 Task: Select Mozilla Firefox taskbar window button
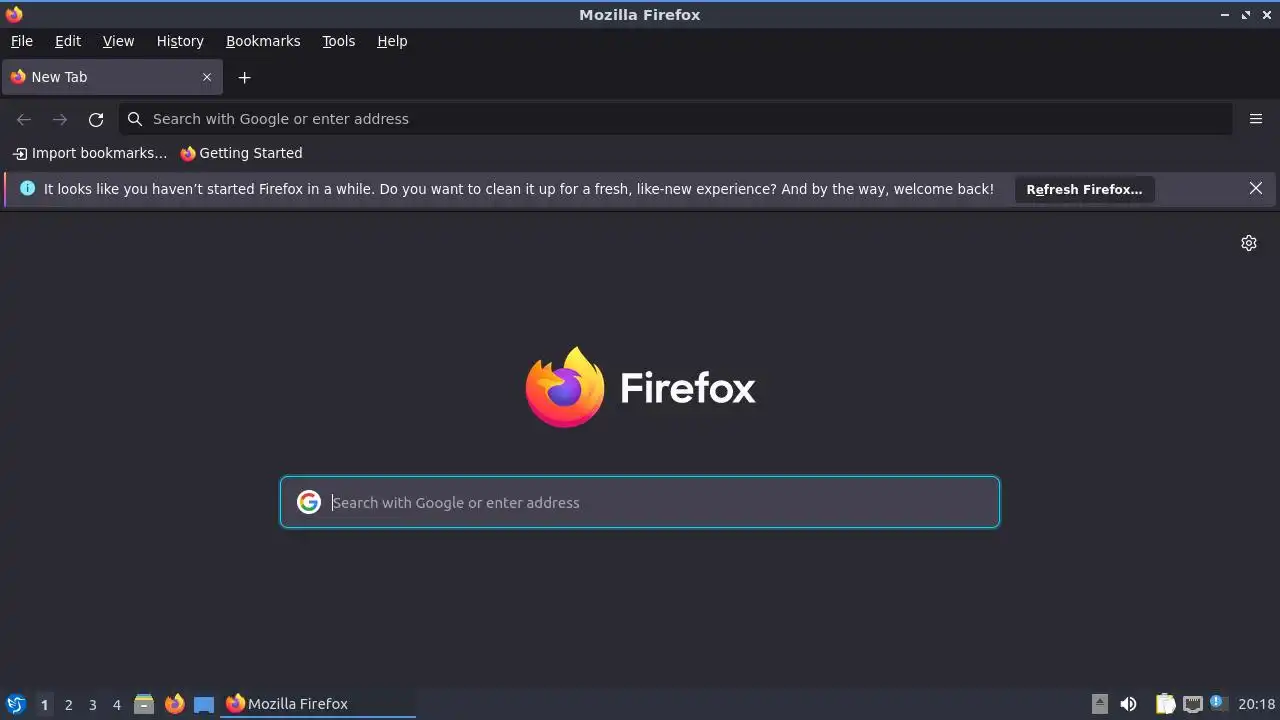[x=318, y=704]
